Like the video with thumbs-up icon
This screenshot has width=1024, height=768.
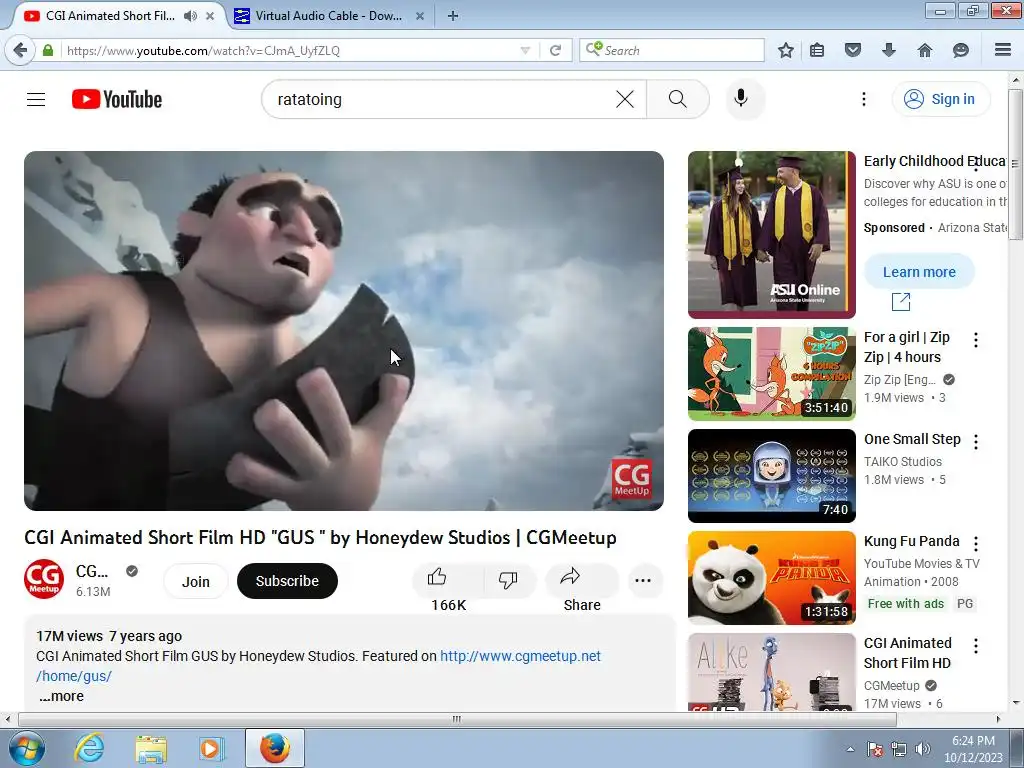point(437,577)
